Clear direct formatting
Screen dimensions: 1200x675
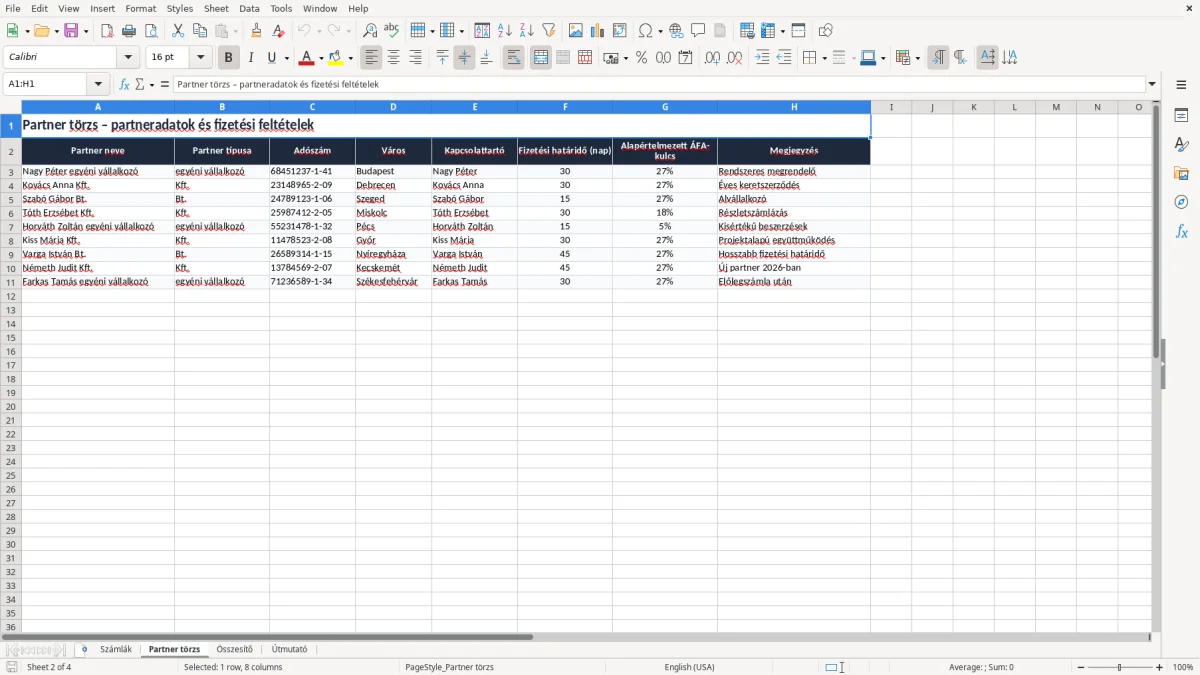pyautogui.click(x=279, y=31)
